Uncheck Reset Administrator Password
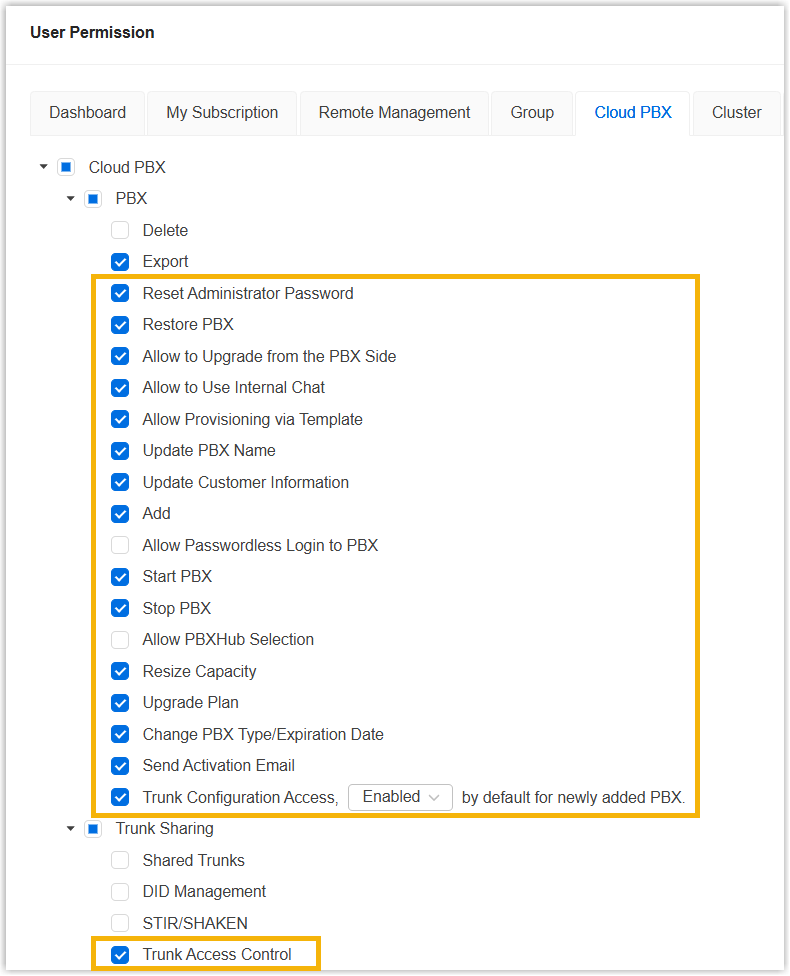The width and height of the screenshot is (790, 976). click(120, 294)
